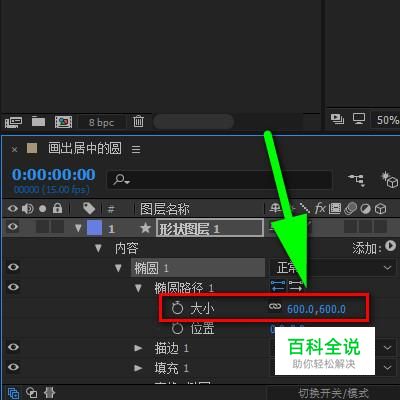Create a new composition via icon
The height and width of the screenshot is (400, 400).
tap(63, 122)
